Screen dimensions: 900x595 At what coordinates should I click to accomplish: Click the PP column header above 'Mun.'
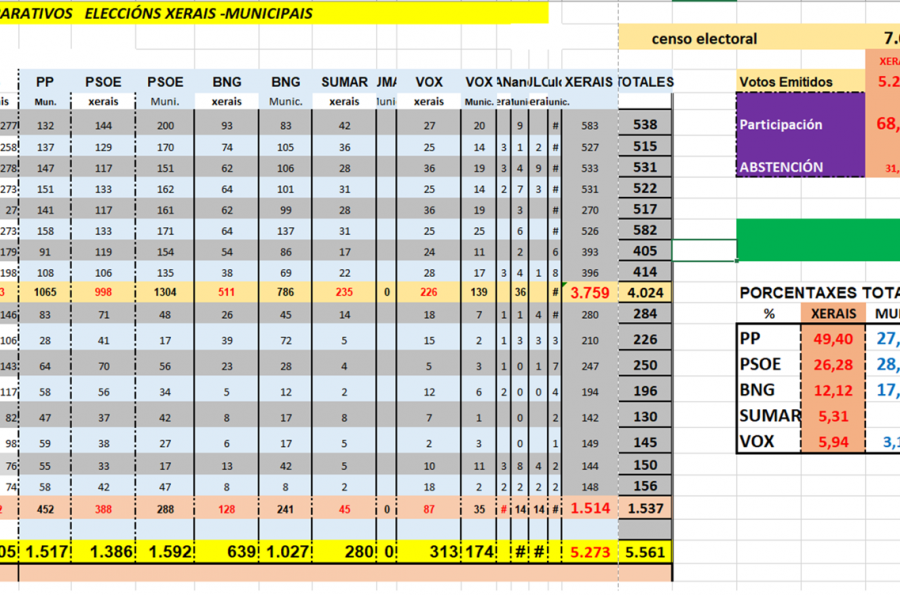pyautogui.click(x=45, y=82)
